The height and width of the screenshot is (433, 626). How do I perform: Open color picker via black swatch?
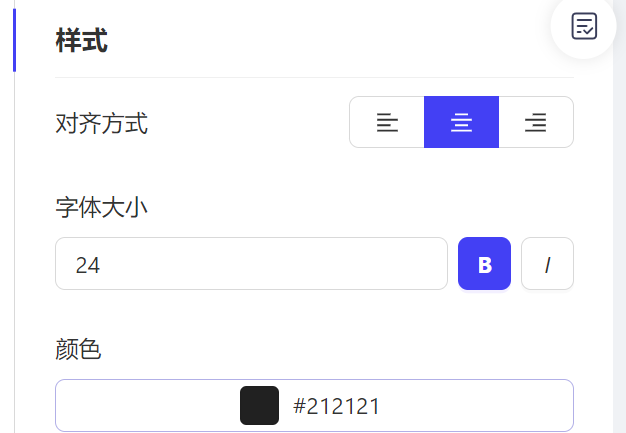coord(260,405)
